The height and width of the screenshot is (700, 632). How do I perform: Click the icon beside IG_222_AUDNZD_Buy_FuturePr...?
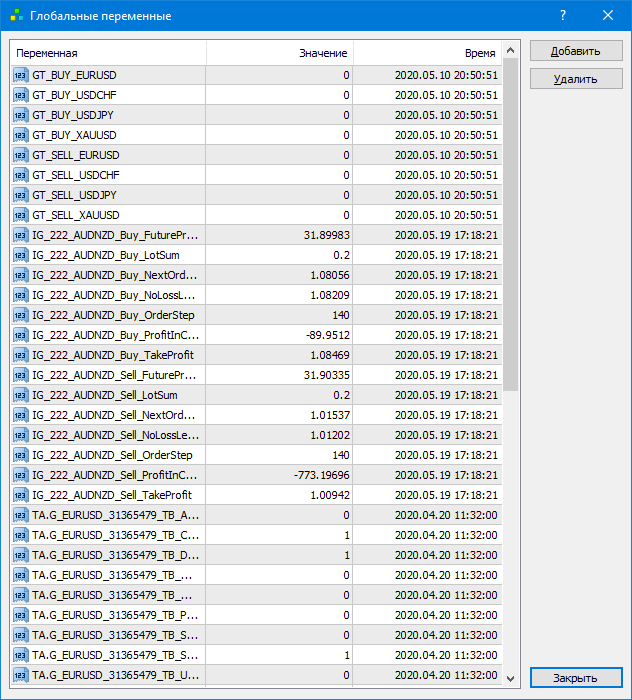tap(21, 235)
